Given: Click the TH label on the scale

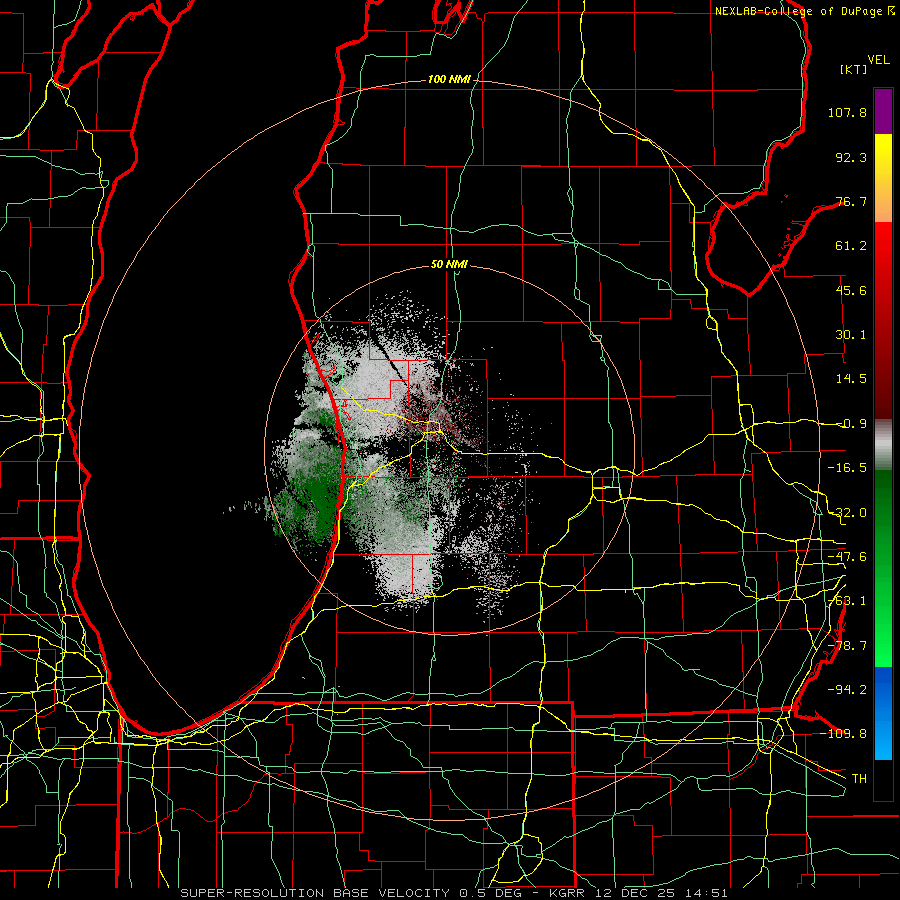Looking at the screenshot, I should point(859,779).
